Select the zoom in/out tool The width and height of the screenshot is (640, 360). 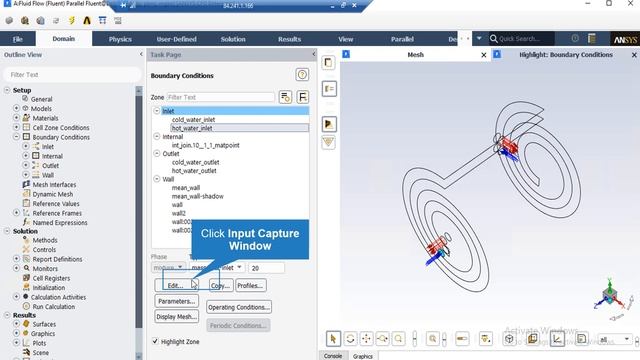click(x=382, y=338)
